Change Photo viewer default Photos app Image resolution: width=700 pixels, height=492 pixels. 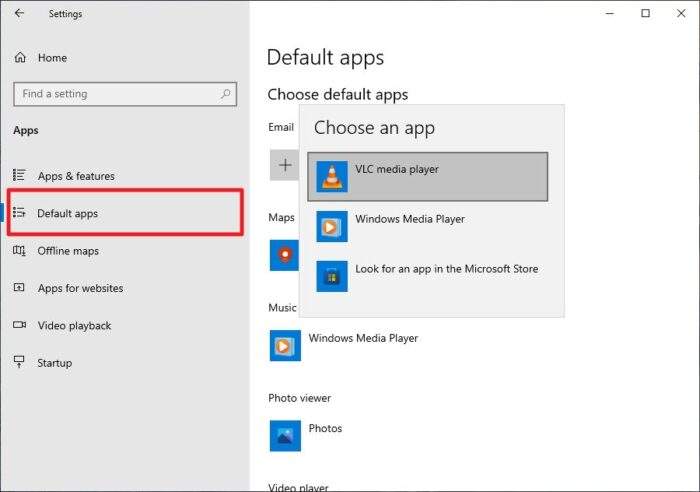(x=325, y=428)
